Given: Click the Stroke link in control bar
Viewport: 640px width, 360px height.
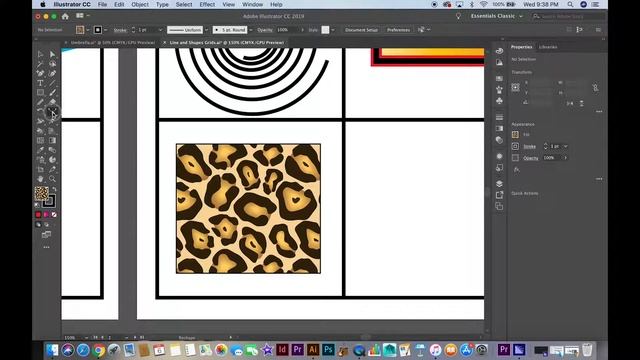Looking at the screenshot, I should (x=120, y=30).
